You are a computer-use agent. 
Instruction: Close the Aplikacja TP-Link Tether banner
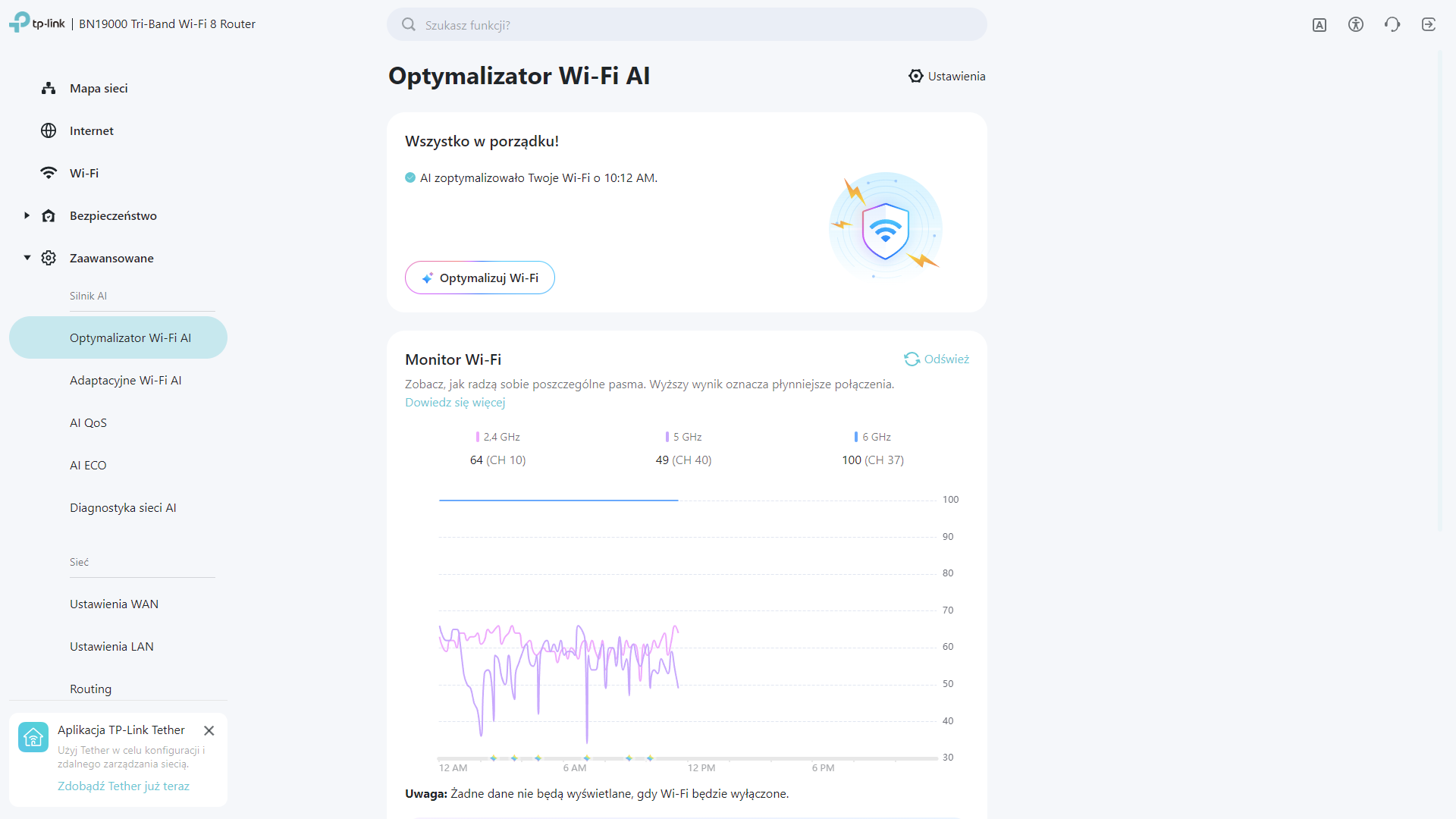coord(209,730)
